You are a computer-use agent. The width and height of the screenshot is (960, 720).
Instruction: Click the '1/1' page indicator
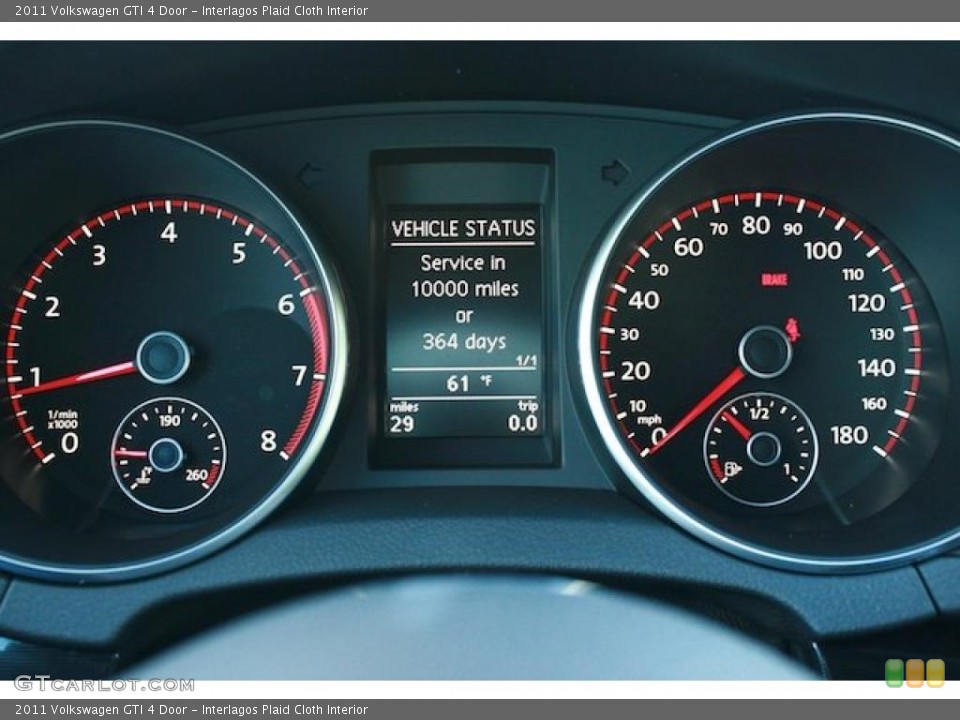click(526, 361)
